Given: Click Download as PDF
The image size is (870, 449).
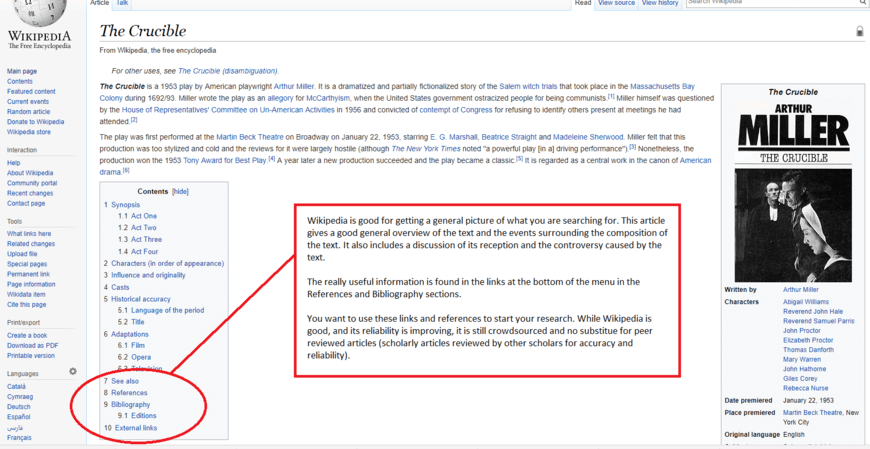Looking at the screenshot, I should [x=33, y=345].
